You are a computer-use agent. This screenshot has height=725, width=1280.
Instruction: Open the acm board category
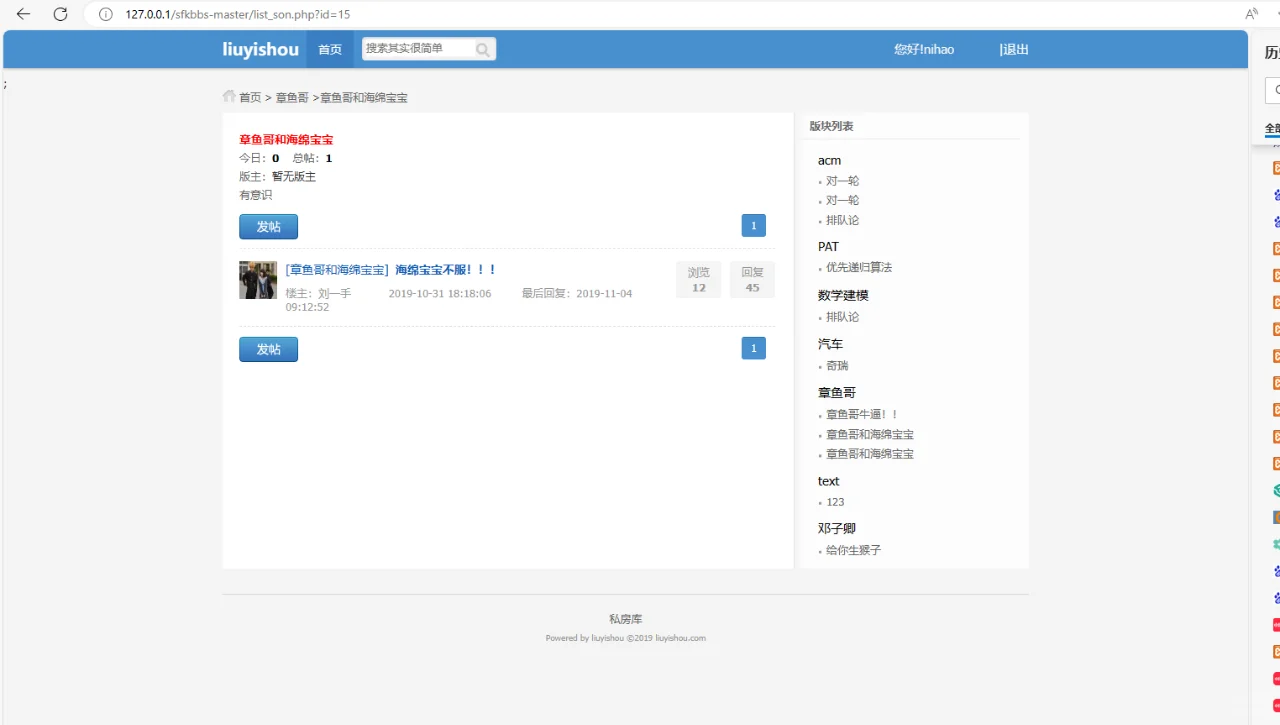(x=829, y=160)
